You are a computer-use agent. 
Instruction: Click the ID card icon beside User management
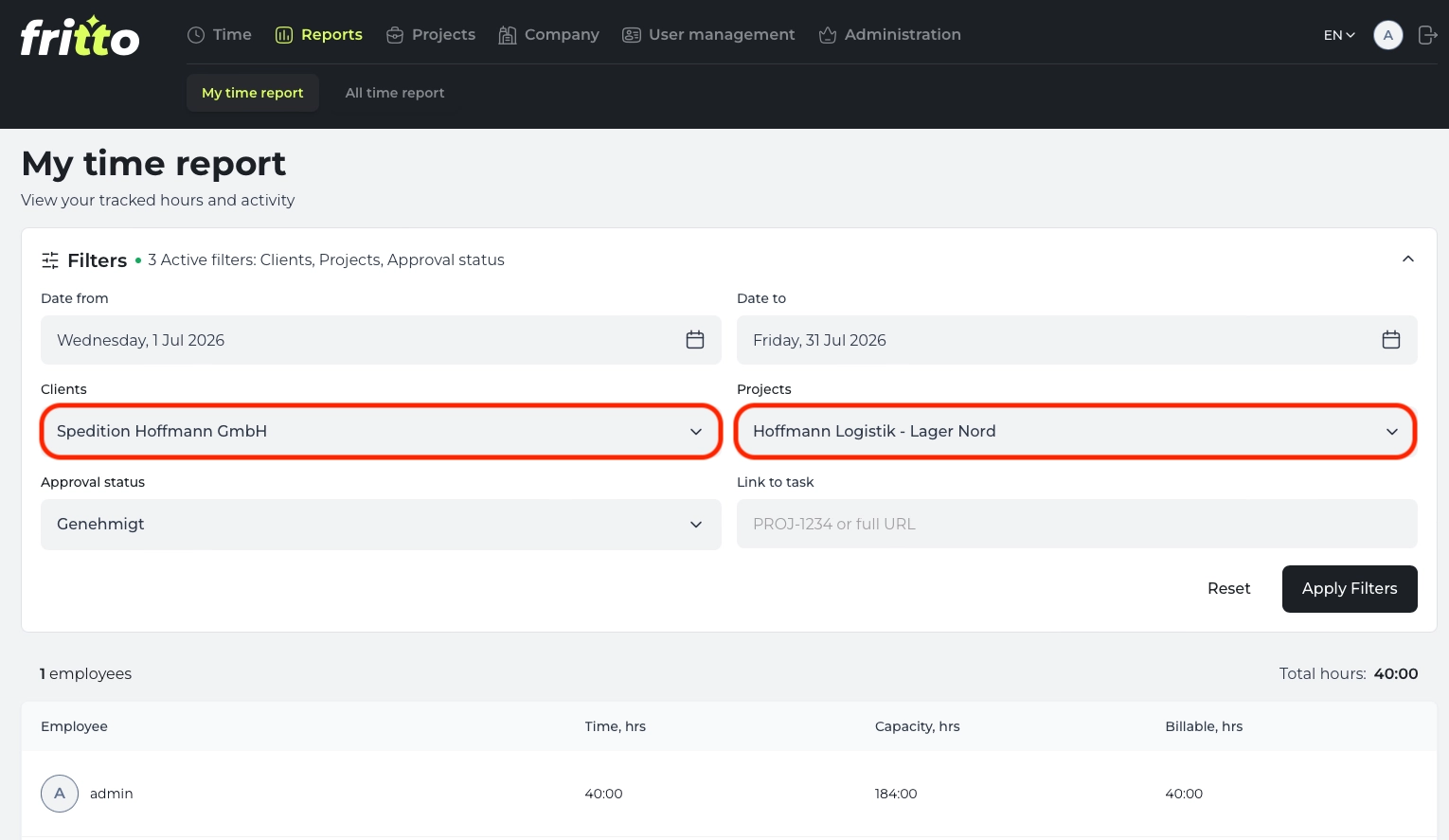632,35
